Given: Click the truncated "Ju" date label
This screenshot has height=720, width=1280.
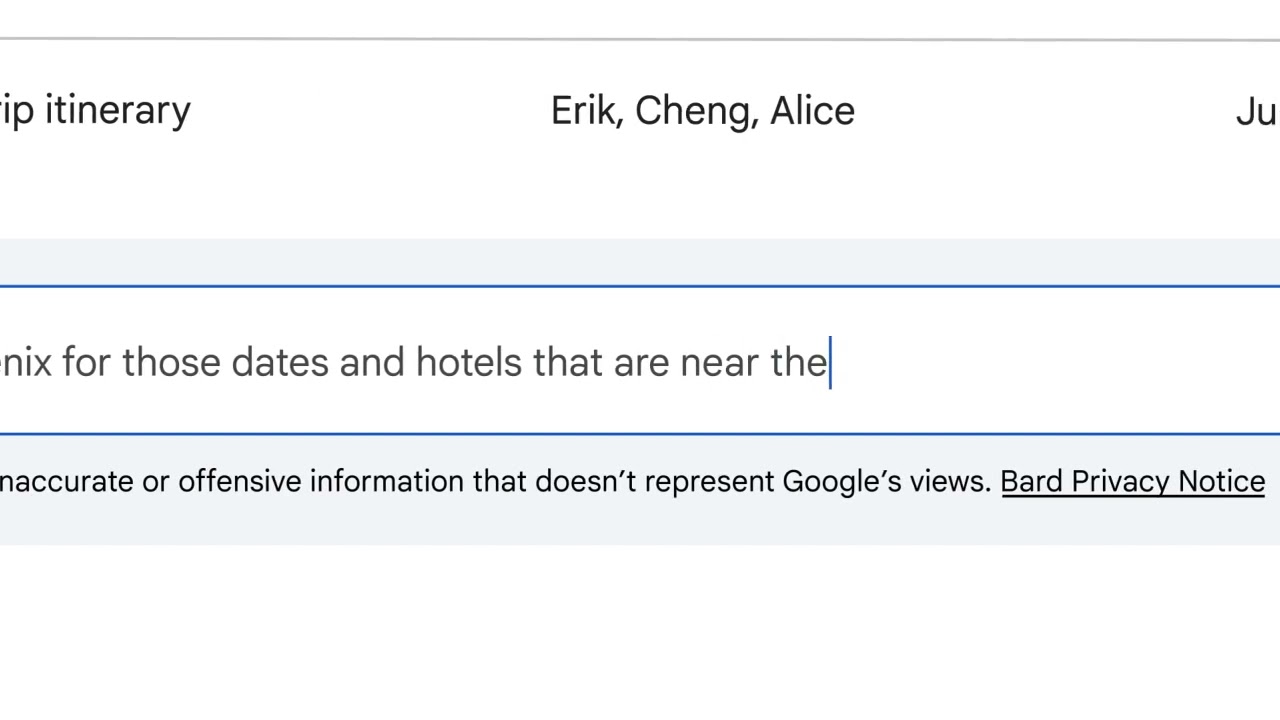Looking at the screenshot, I should click(1256, 110).
